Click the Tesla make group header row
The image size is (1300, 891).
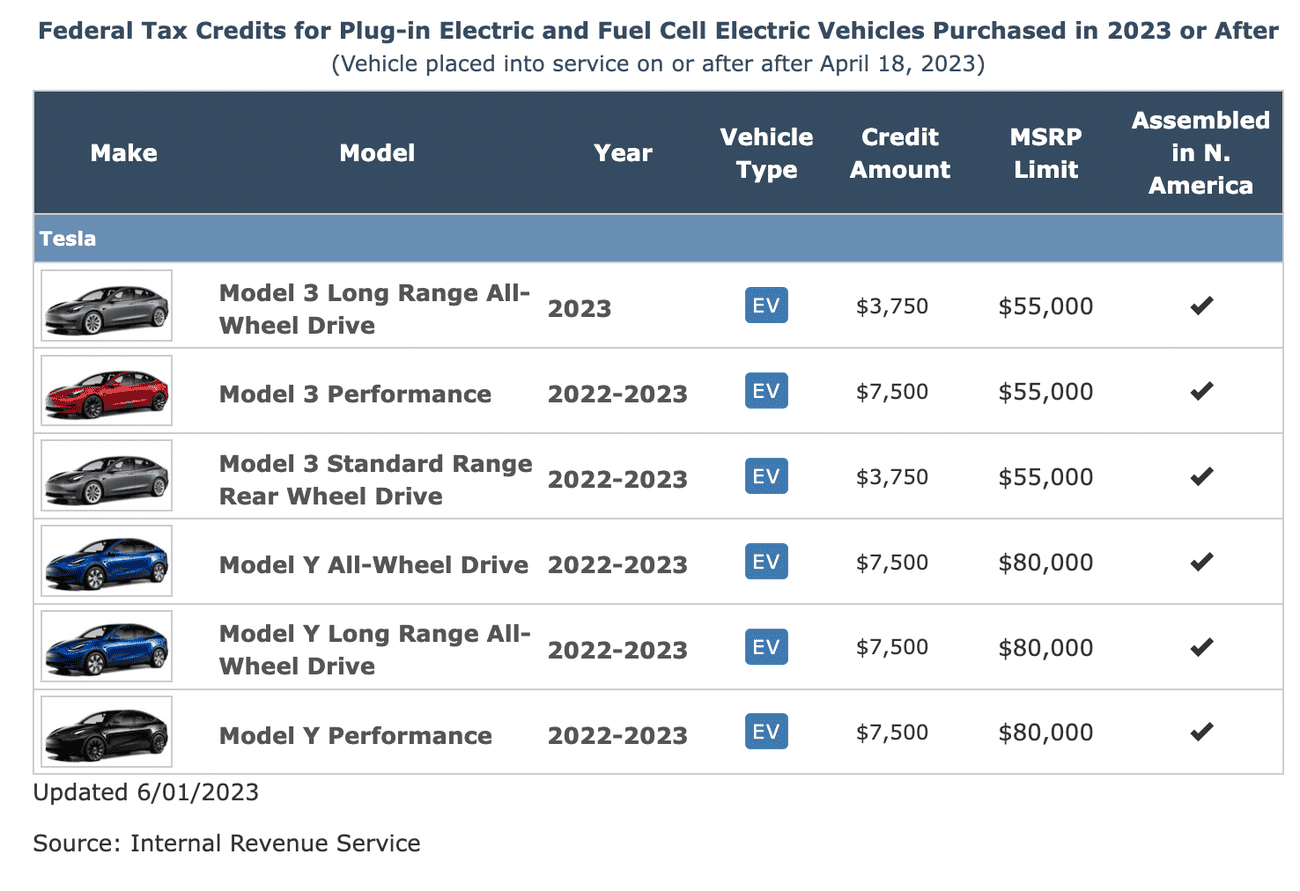[x=657, y=240]
